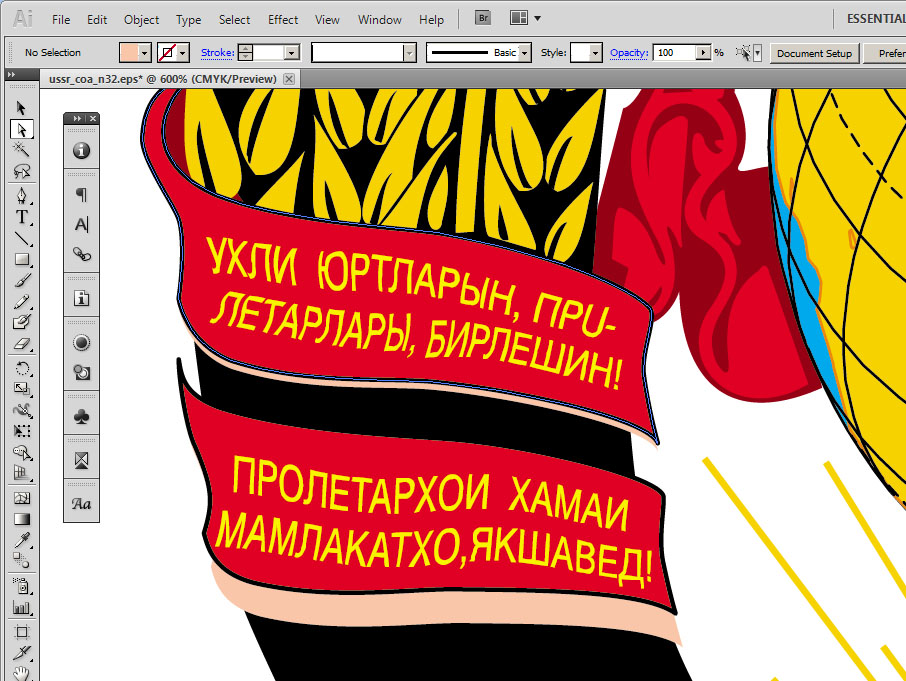This screenshot has height=681, width=906.
Task: Select the Shape Builder tool
Action: coord(21,452)
